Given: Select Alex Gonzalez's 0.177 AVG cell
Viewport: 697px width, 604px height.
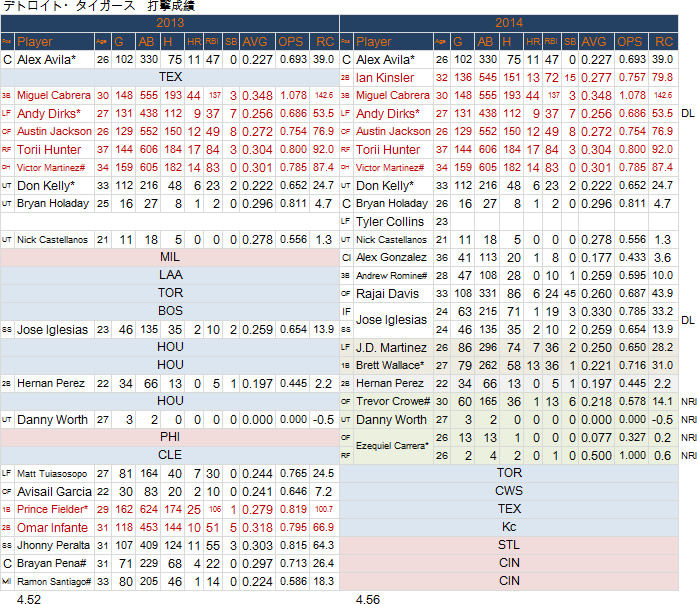Looking at the screenshot, I should (x=596, y=258).
